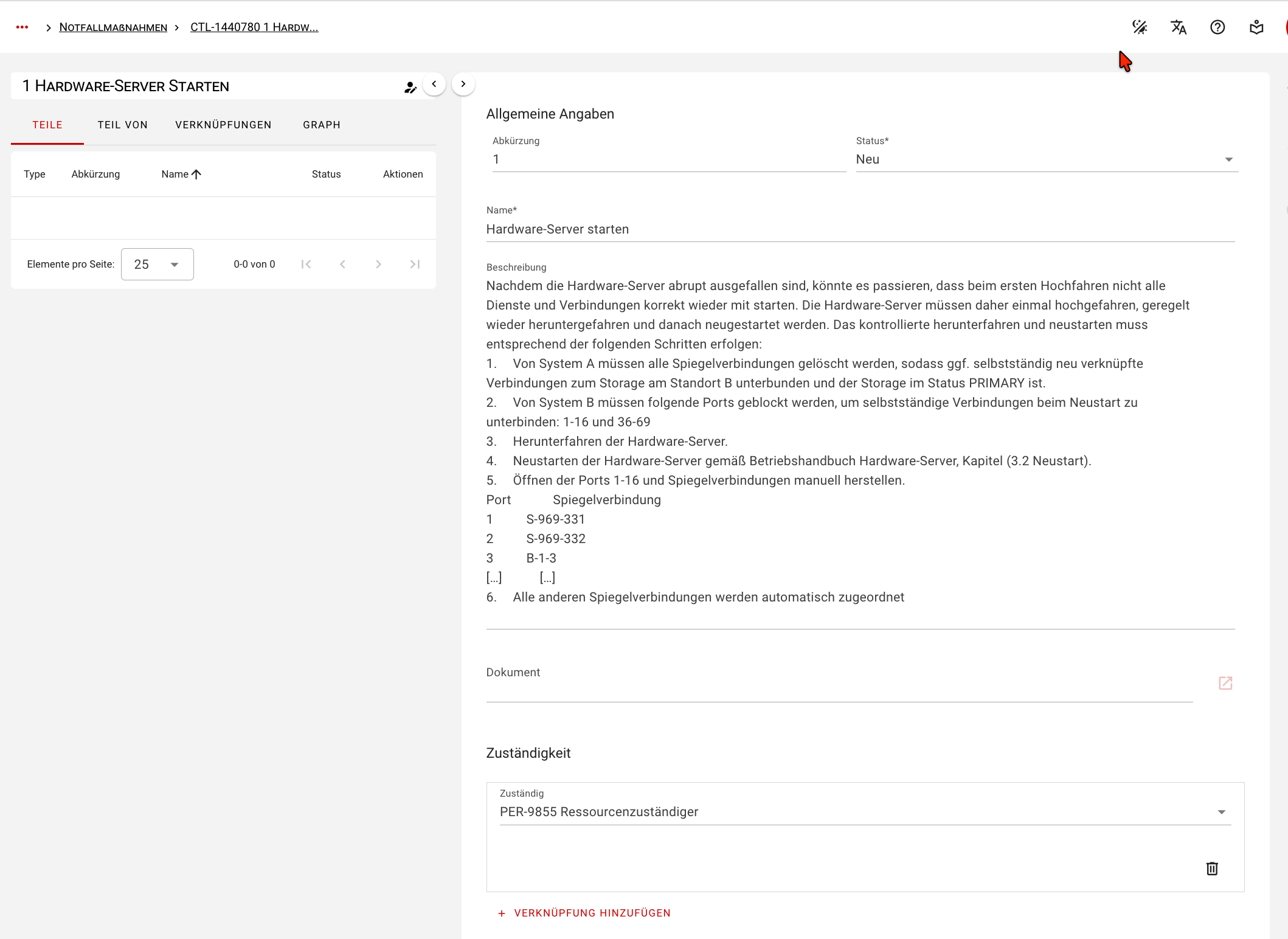
Task: Open the help question mark icon
Action: [x=1217, y=27]
